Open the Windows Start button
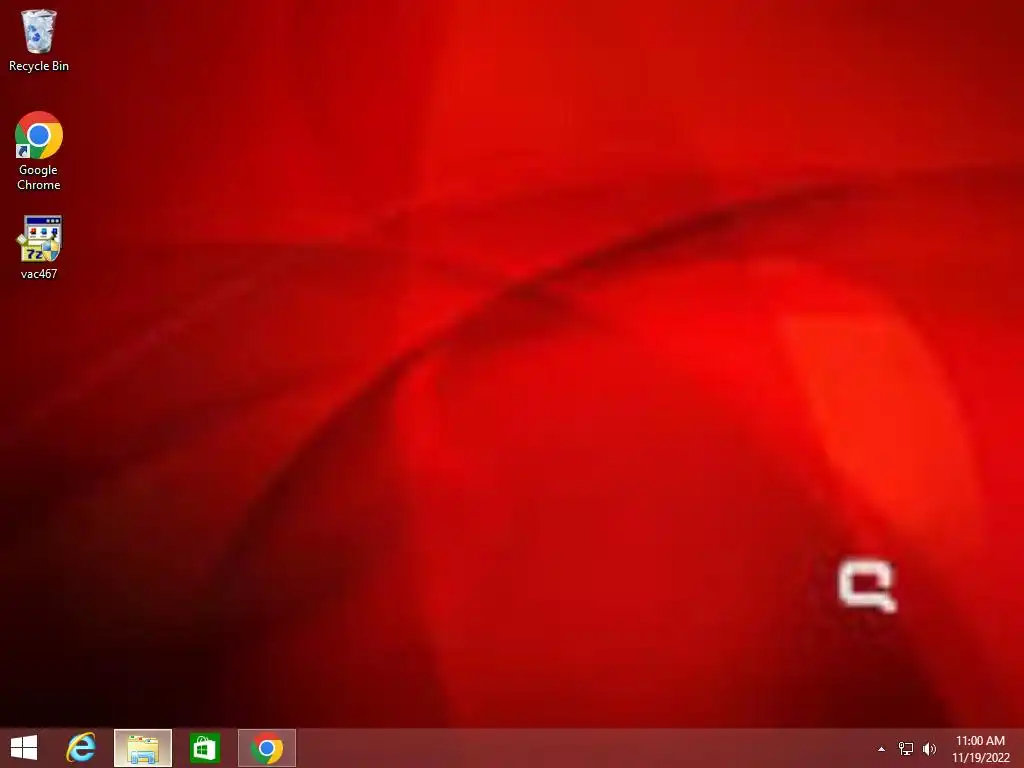The height and width of the screenshot is (768, 1024). point(24,748)
